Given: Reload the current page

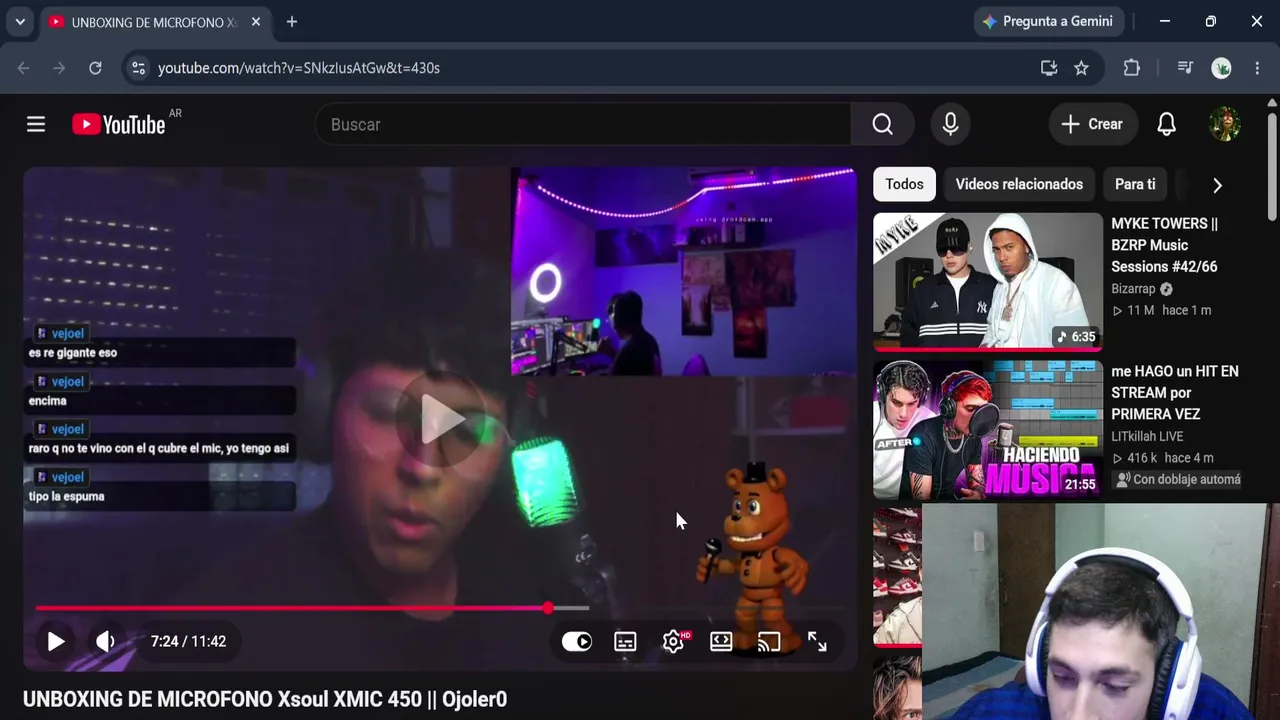Looking at the screenshot, I should click(x=95, y=68).
